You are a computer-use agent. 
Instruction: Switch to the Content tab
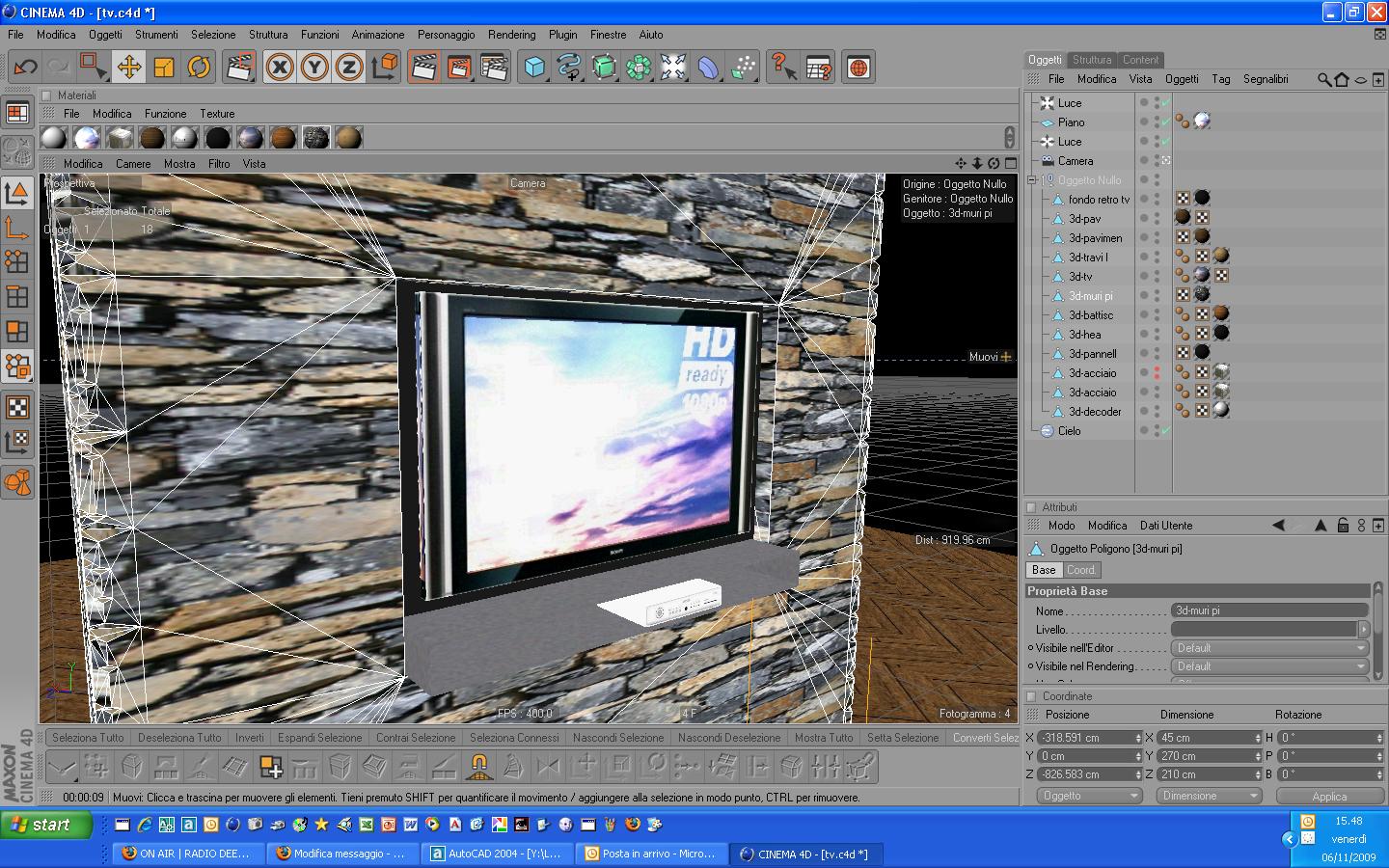point(1141,60)
